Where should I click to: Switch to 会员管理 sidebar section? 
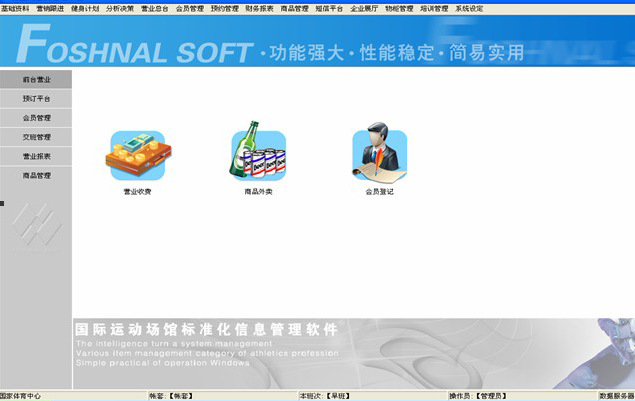pos(37,118)
